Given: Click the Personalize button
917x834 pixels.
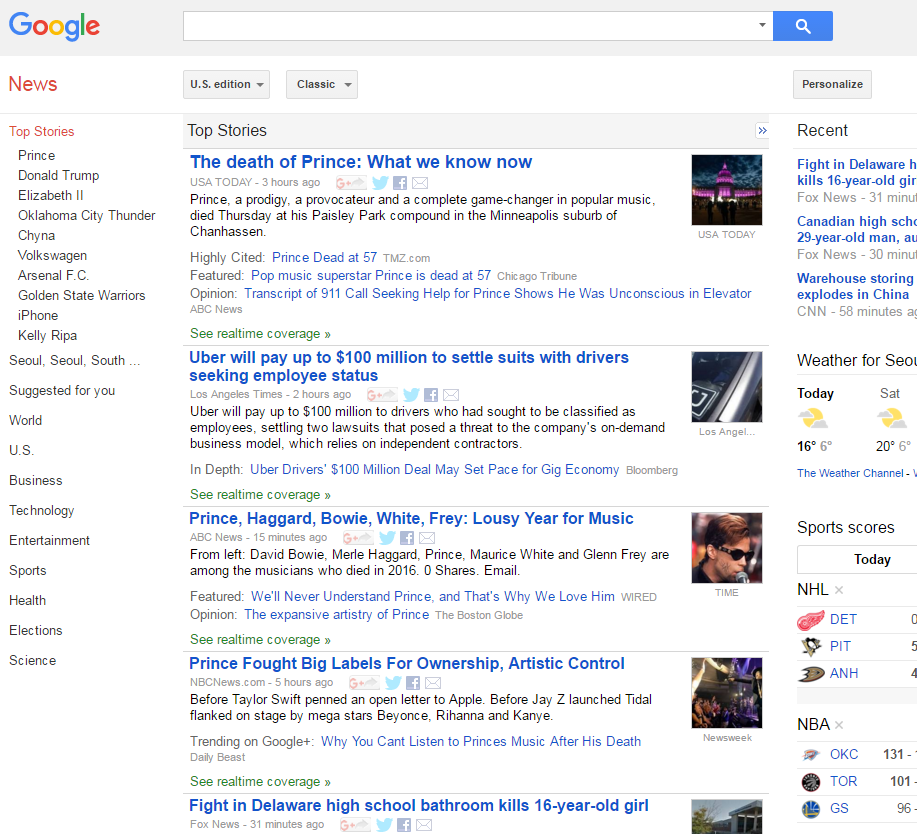Looking at the screenshot, I should (x=832, y=84).
